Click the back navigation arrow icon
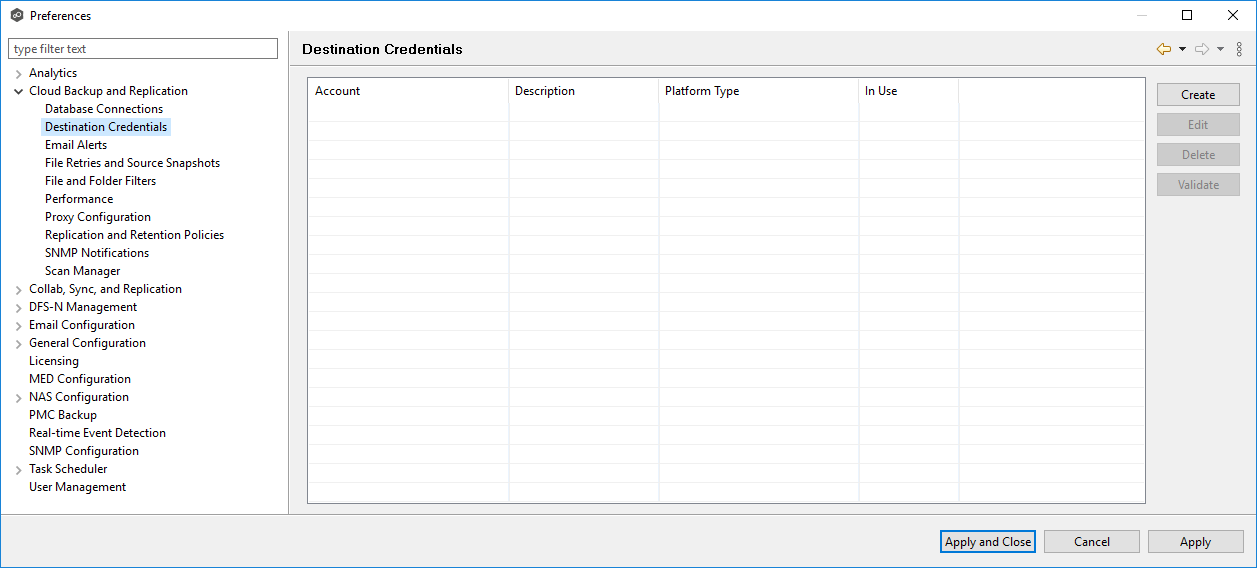The height and width of the screenshot is (568, 1257). pyautogui.click(x=1163, y=49)
